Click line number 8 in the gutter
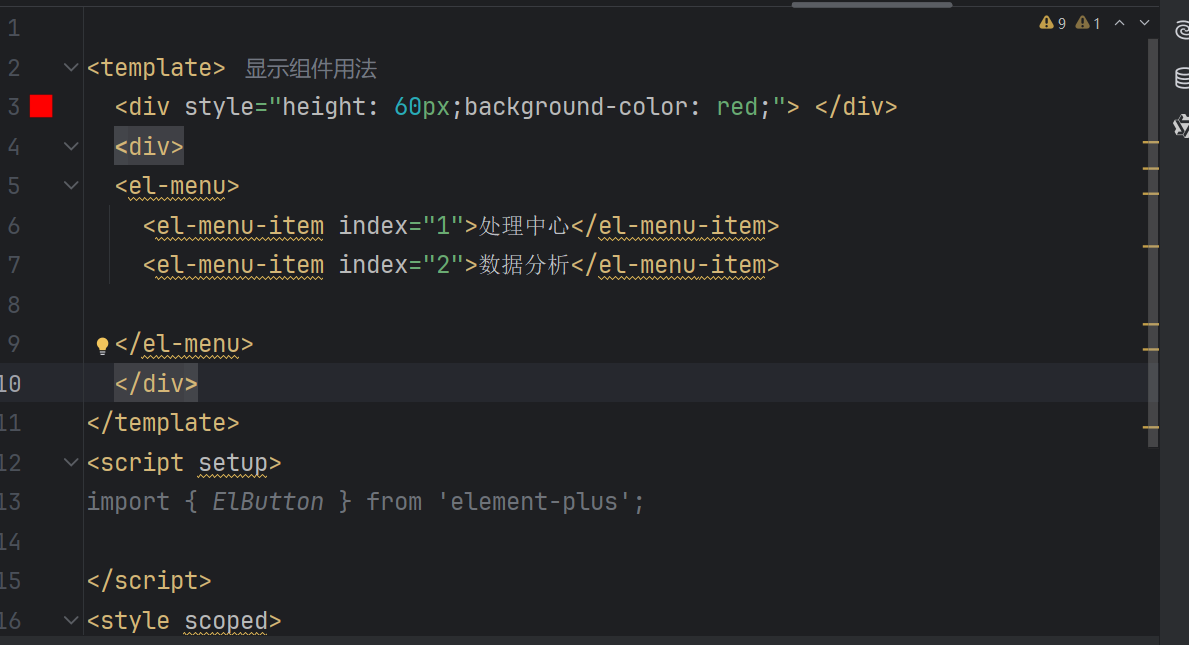The image size is (1189, 645). pos(14,305)
